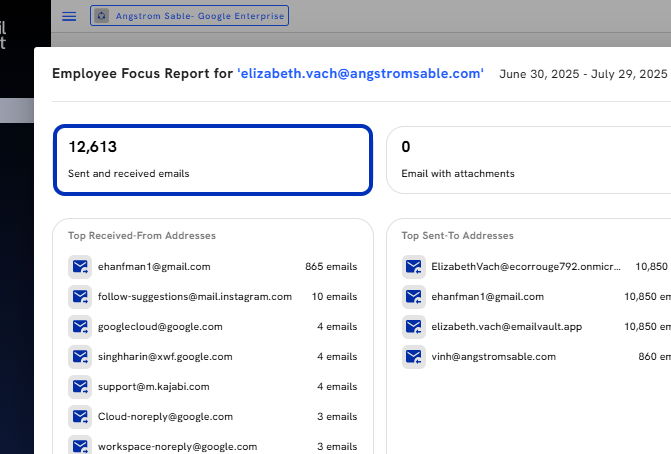The image size is (671, 454).
Task: Click mail icon beside Cloud-noreply@google.com
Action: (80, 417)
